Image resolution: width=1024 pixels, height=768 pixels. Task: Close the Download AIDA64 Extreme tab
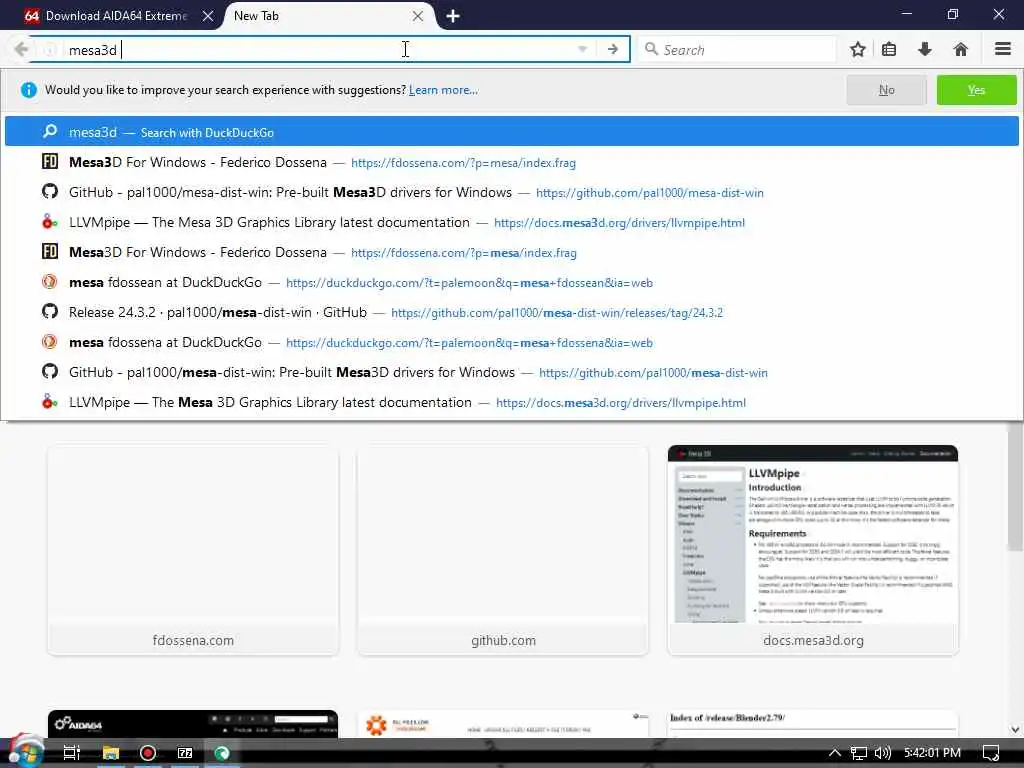208,16
